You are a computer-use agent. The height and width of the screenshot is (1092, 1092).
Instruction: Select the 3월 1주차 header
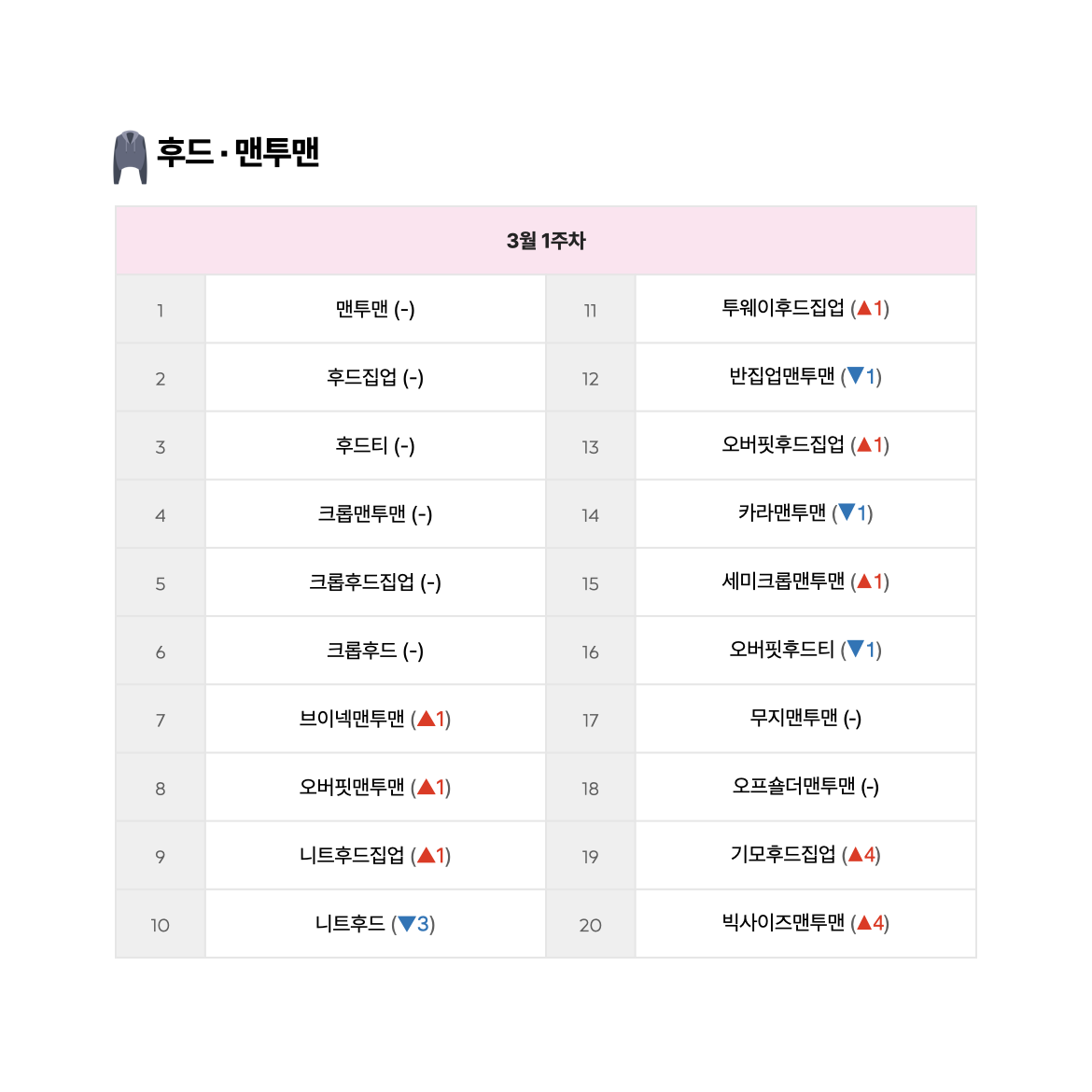(546, 241)
